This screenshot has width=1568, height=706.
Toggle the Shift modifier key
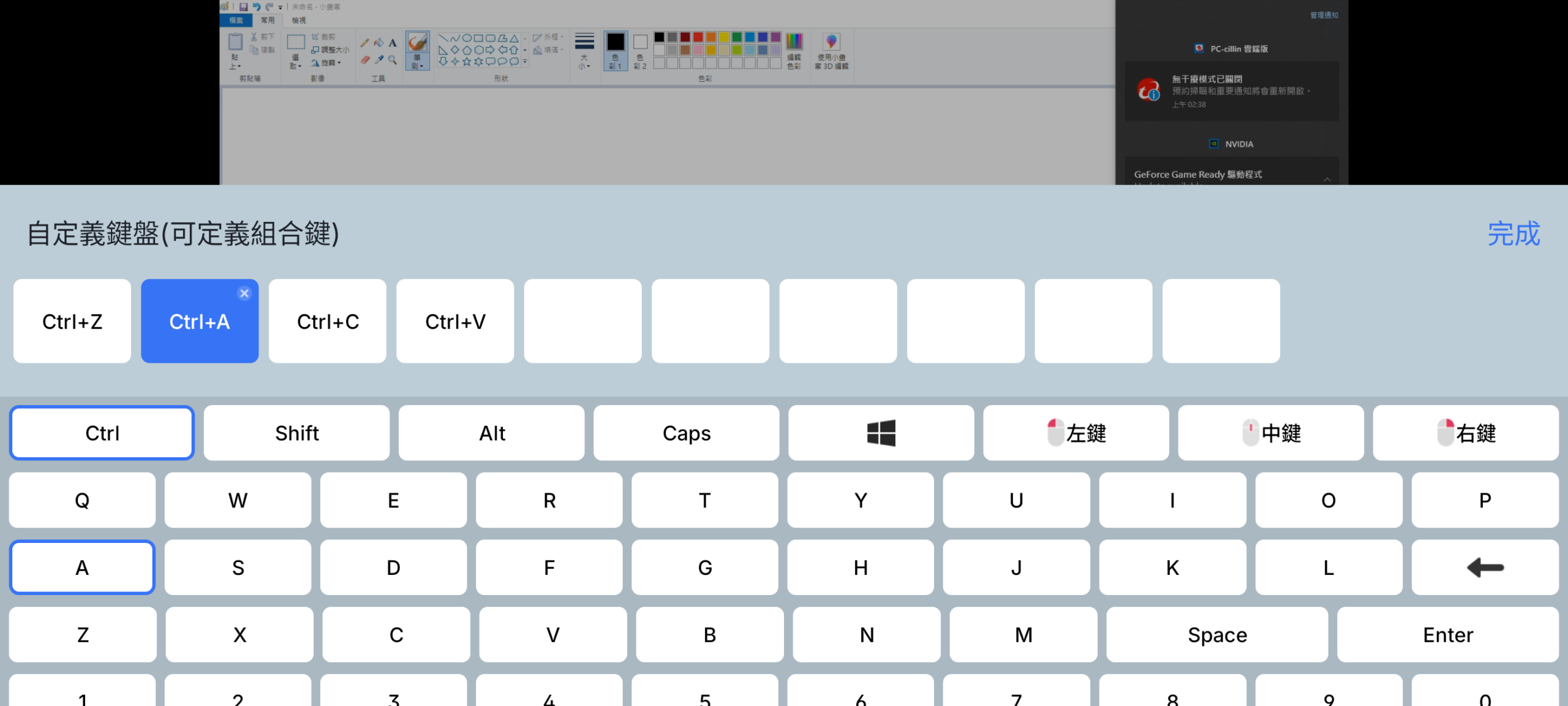point(296,433)
